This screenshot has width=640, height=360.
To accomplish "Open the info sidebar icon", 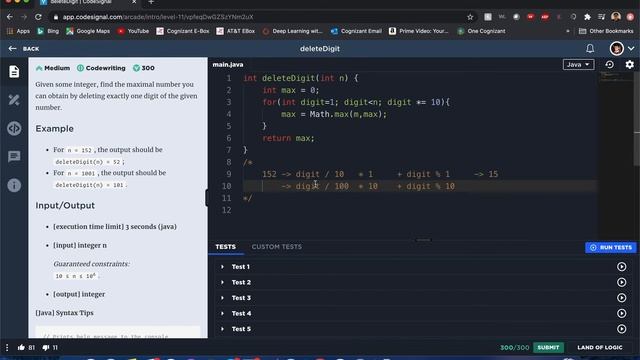I will 14,185.
